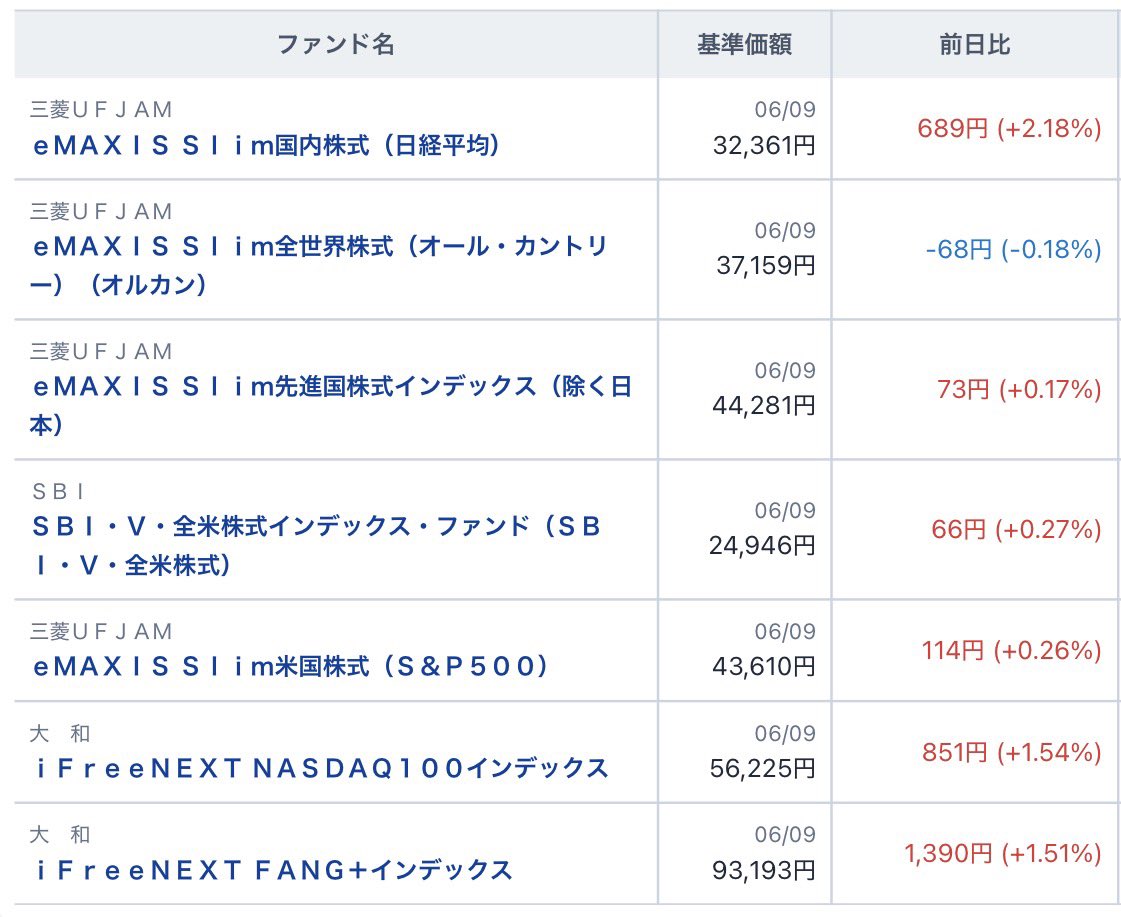Open eMAXIS Slim全世界株式（オール・カントリー） link

[319, 265]
